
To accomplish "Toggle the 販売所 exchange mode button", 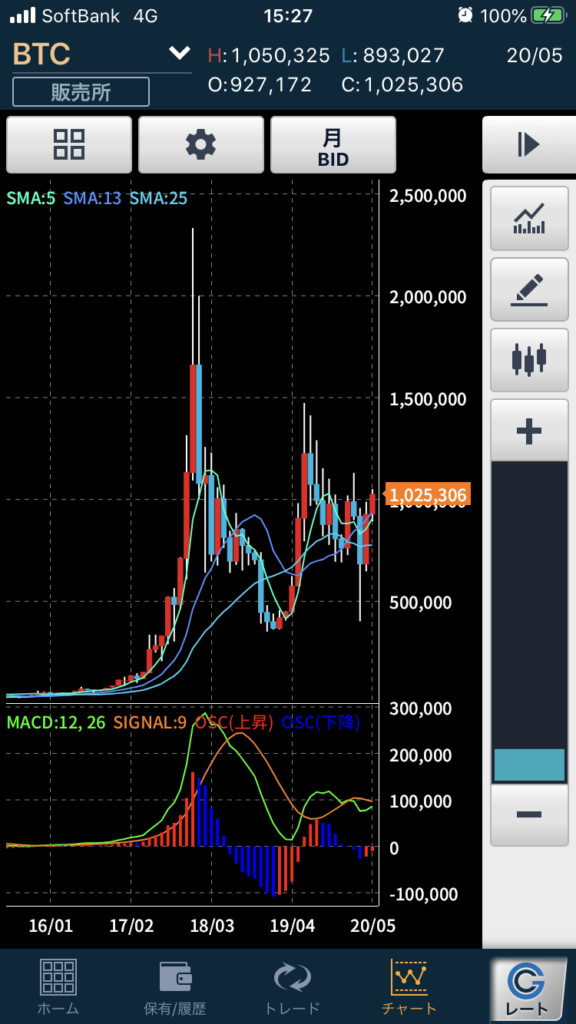I will (81, 92).
